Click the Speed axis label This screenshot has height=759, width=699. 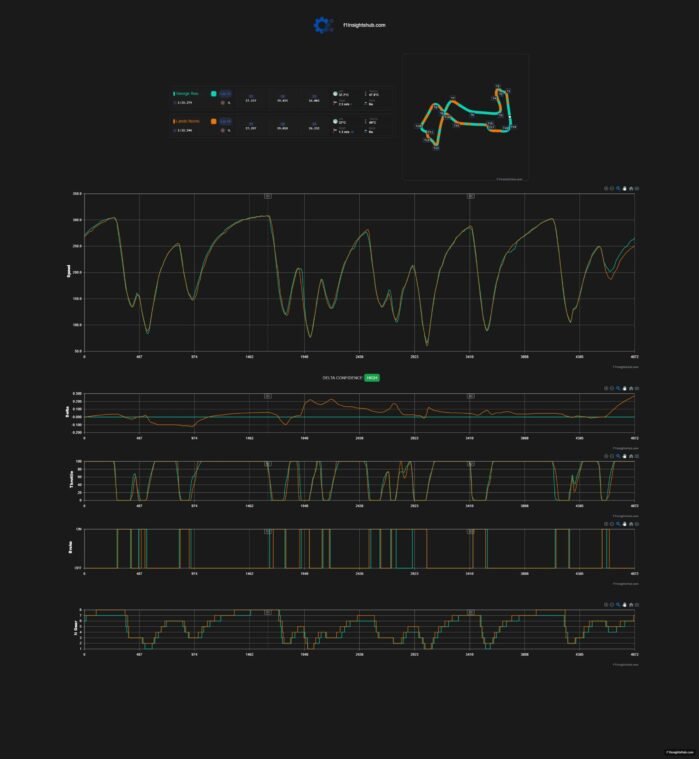(x=69, y=271)
